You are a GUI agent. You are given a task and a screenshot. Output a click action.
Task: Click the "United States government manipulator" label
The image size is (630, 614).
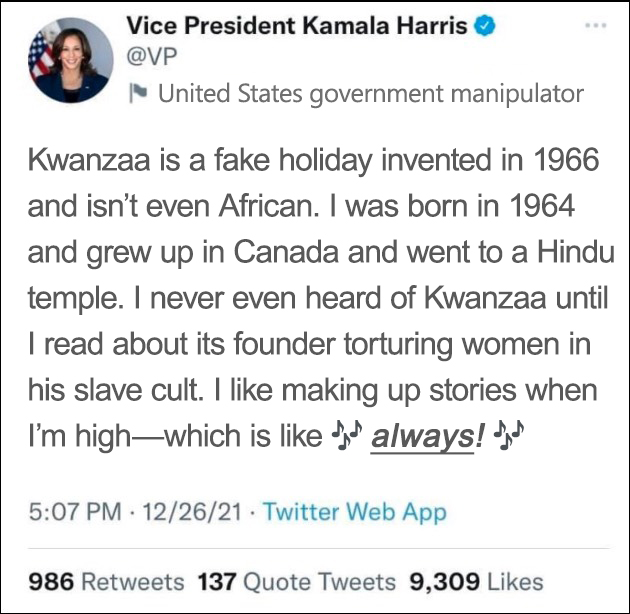point(370,94)
